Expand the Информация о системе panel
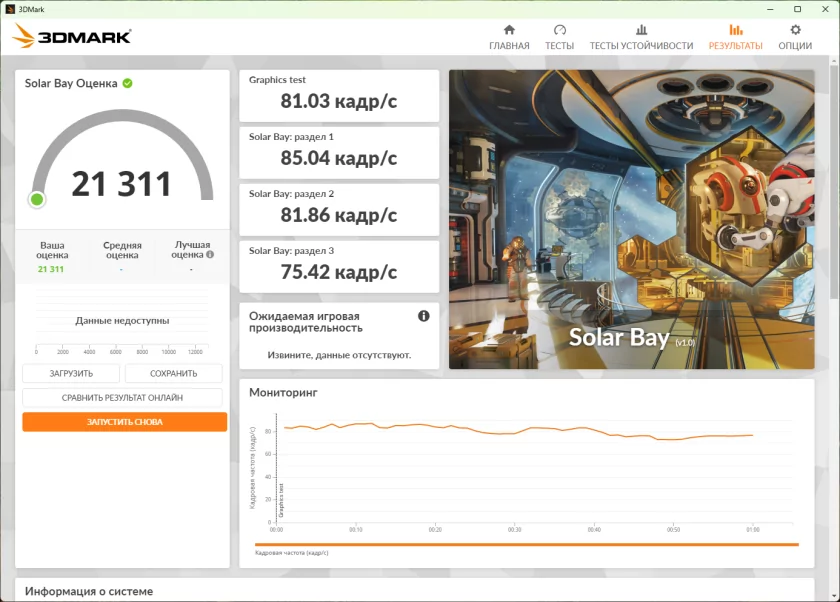Viewport: 840px width, 602px height. tap(89, 591)
